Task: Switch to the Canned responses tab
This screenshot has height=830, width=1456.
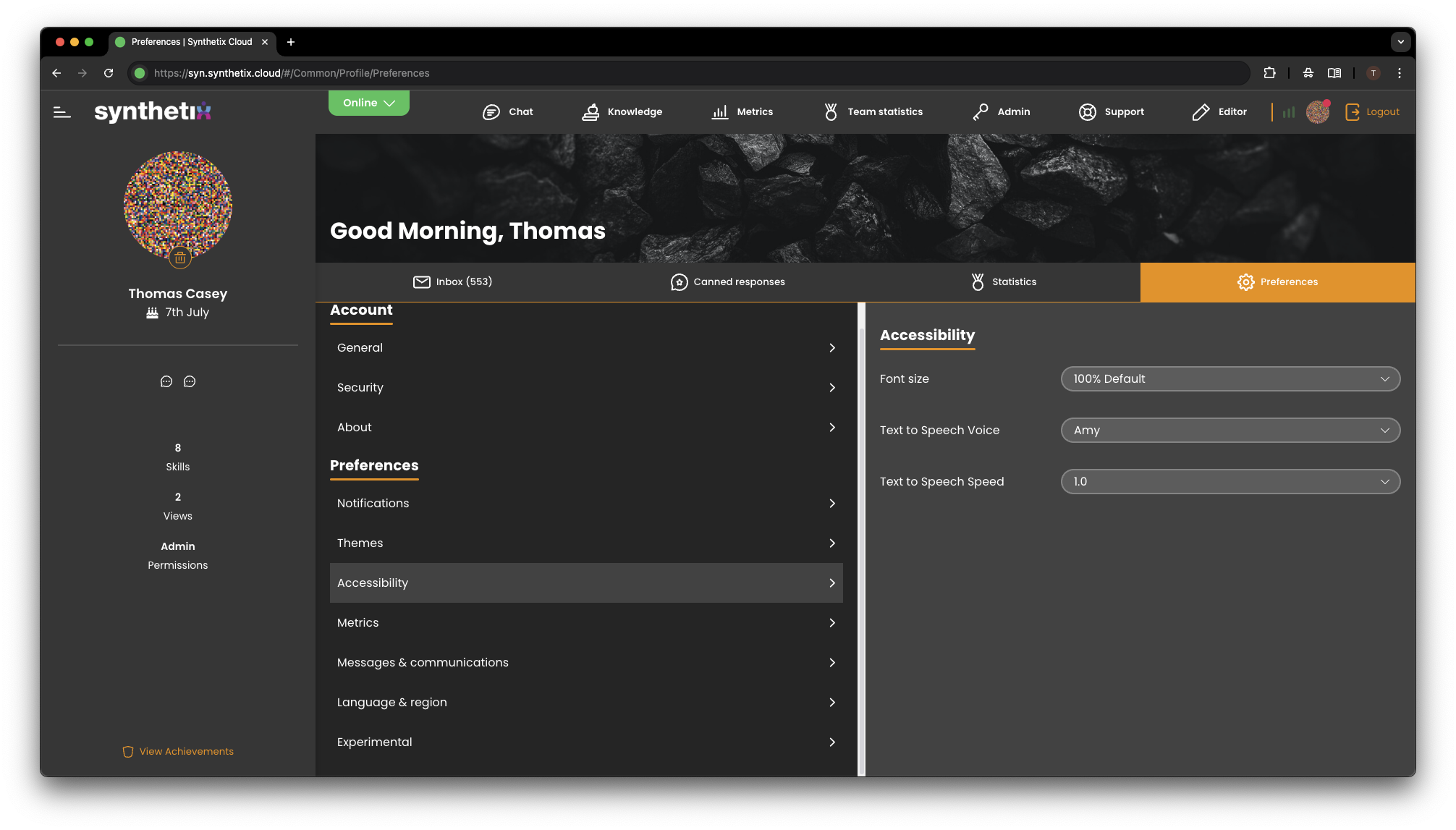Action: [x=727, y=282]
